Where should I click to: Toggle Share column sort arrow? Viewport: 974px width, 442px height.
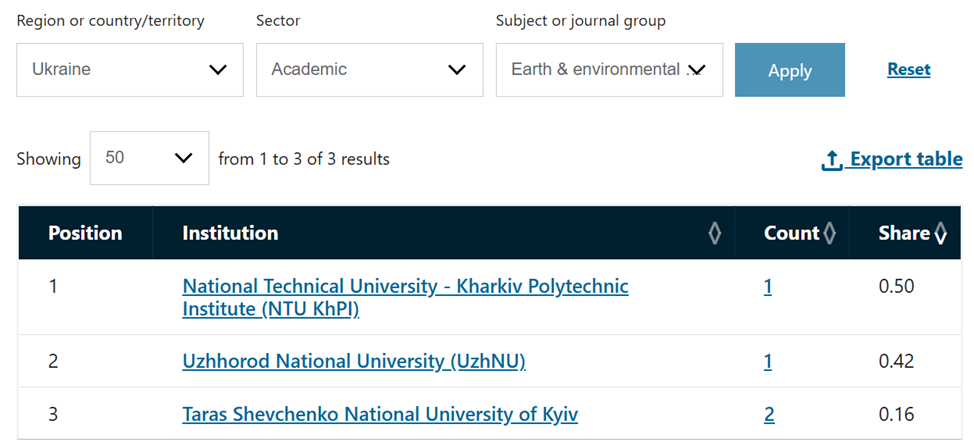[x=940, y=233]
